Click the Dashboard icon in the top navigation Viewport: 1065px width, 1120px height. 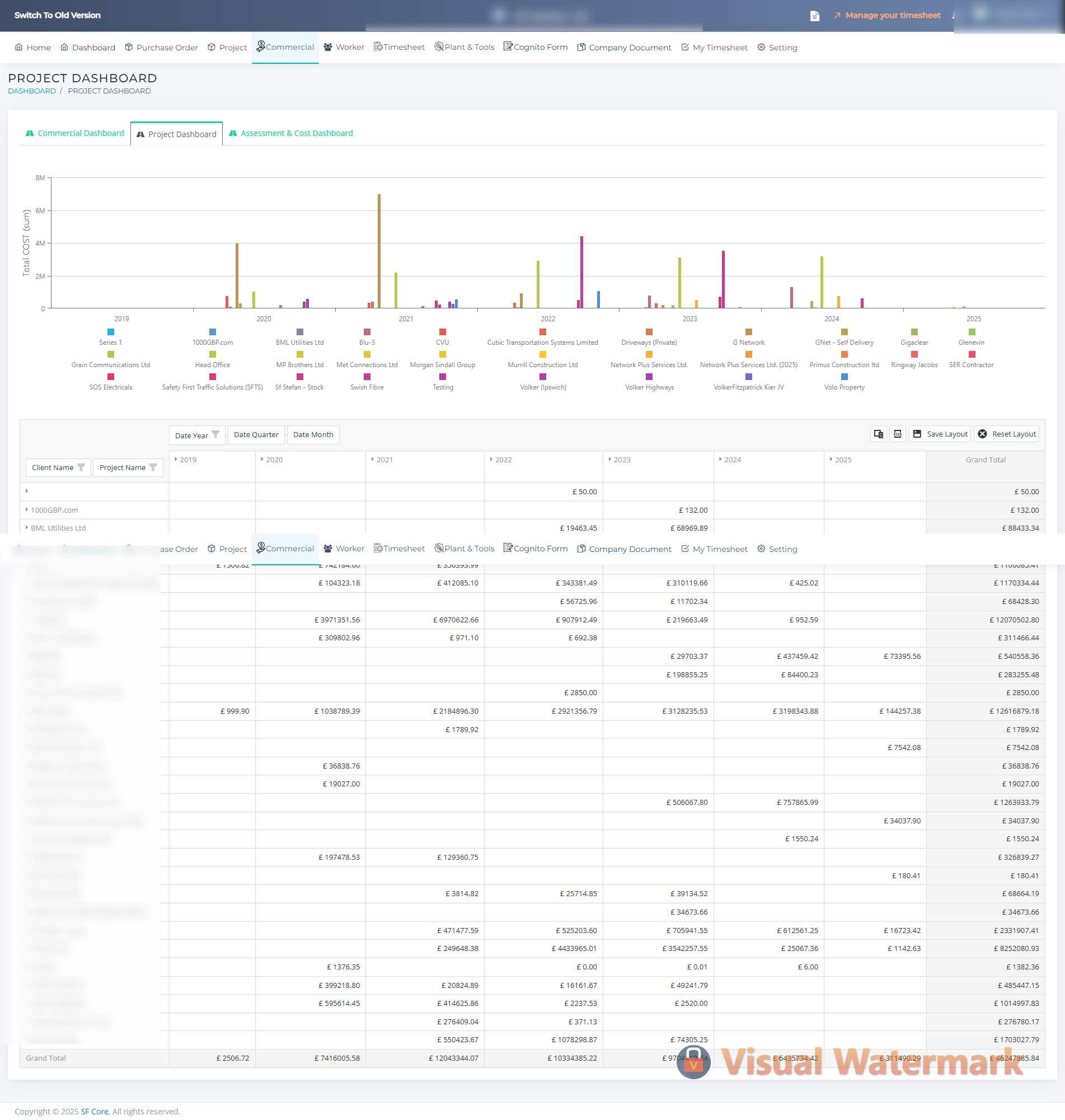tap(64, 47)
